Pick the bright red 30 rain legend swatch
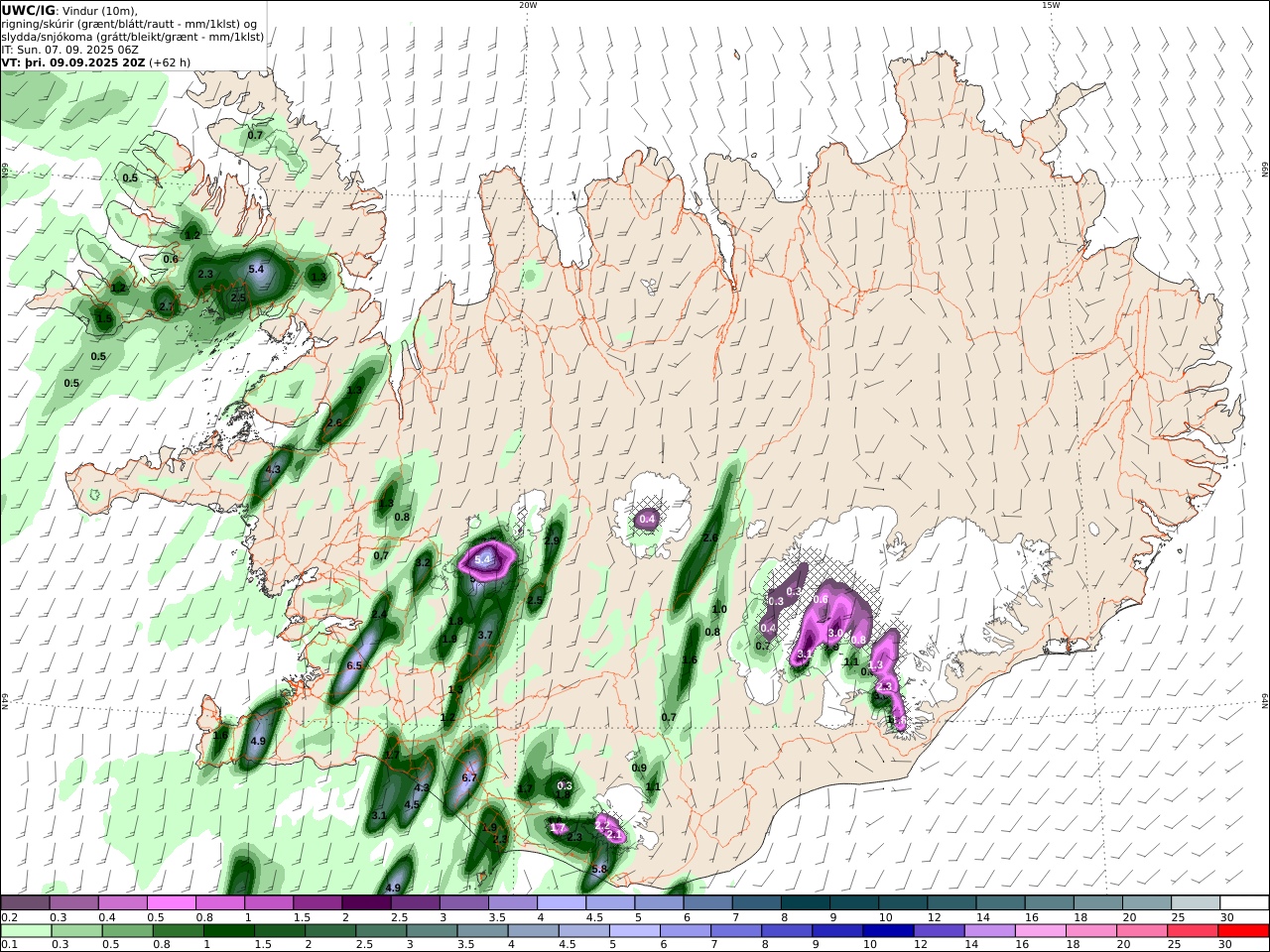1270x952 pixels. (x=1244, y=930)
